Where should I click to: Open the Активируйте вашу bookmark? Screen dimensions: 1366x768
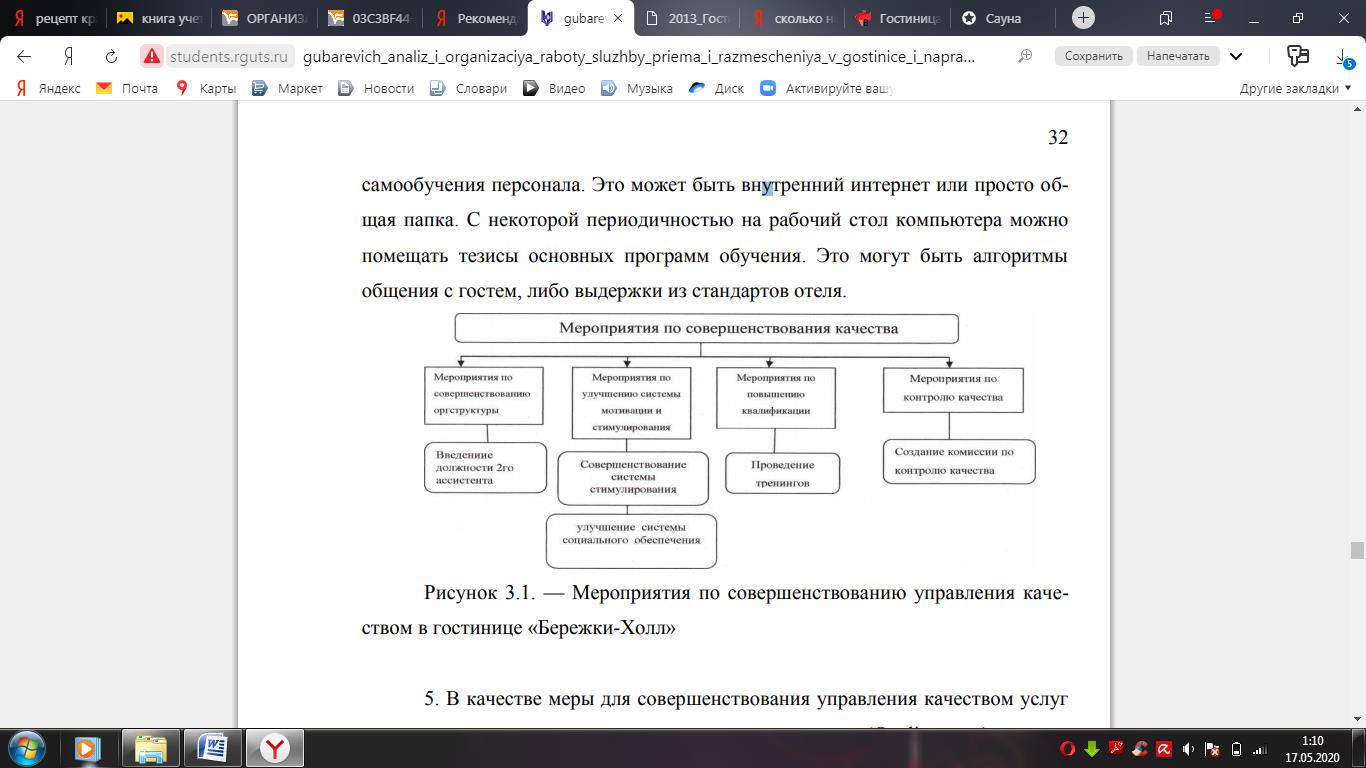[827, 88]
